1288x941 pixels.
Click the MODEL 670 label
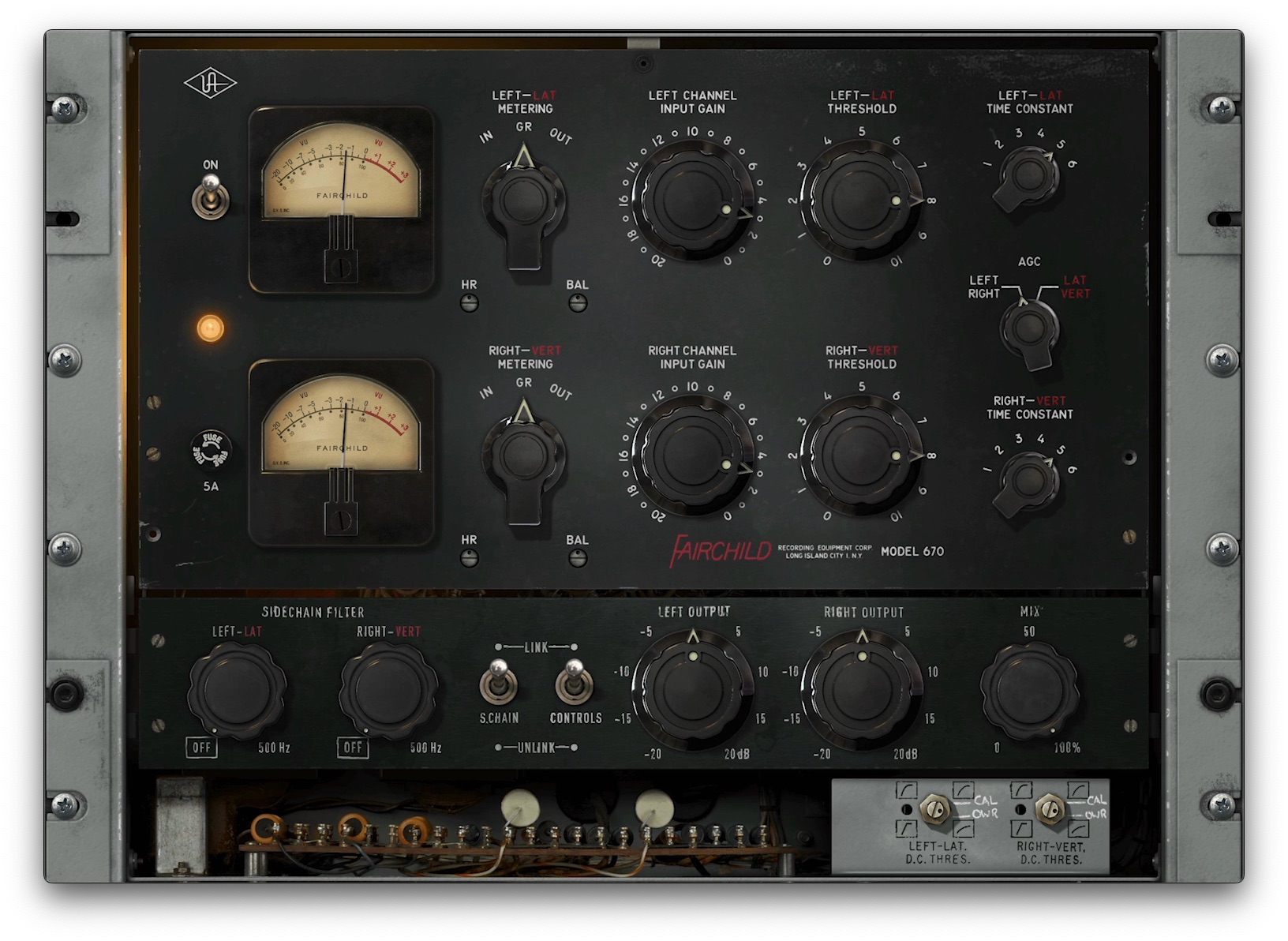point(912,551)
